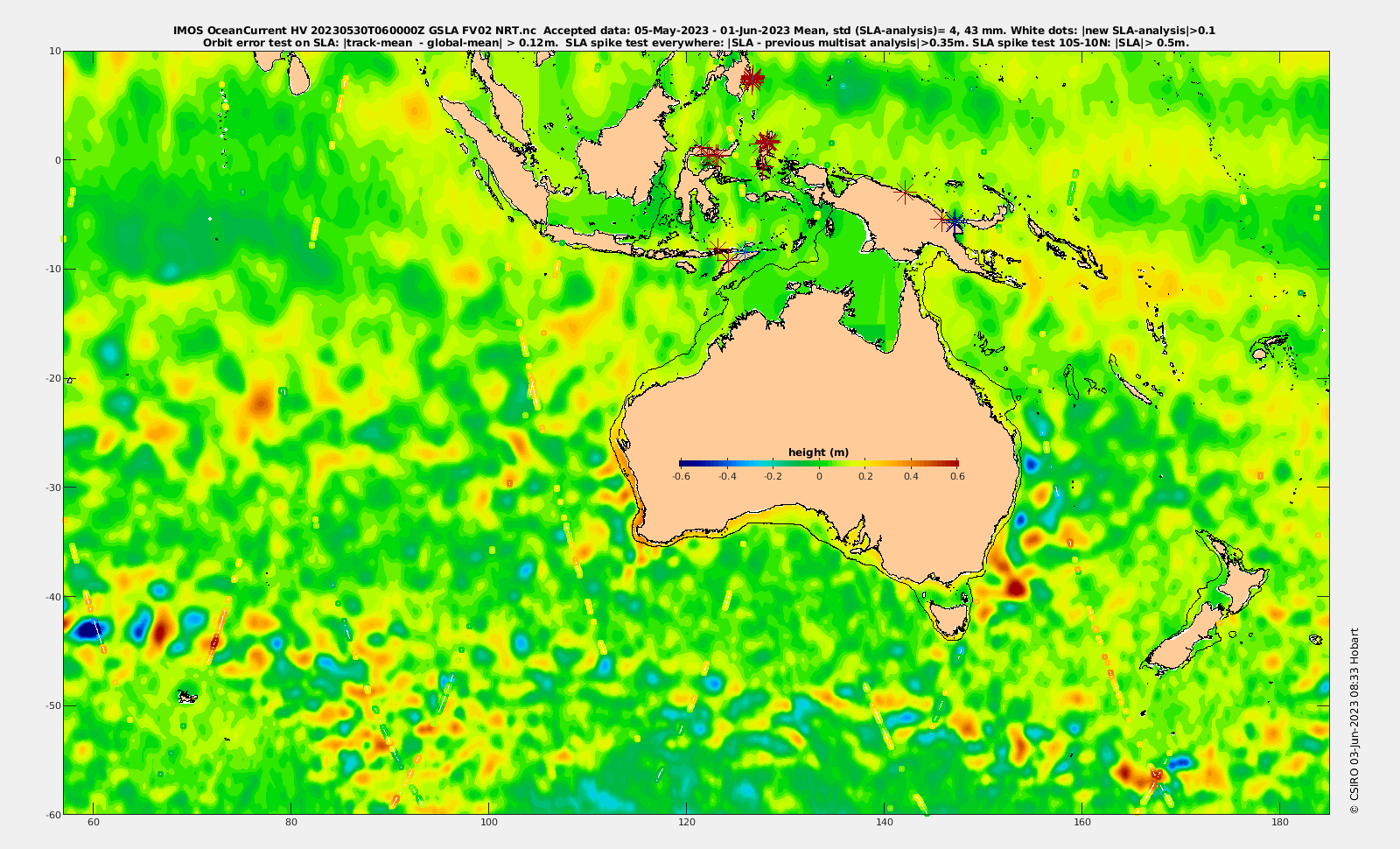
Task: Click the 0.2 colorbar tick label
Action: coord(865,476)
